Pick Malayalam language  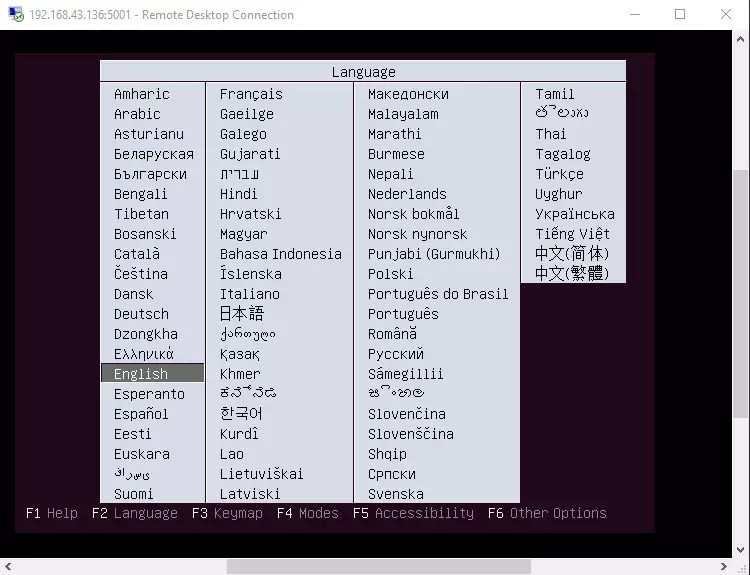click(x=403, y=114)
